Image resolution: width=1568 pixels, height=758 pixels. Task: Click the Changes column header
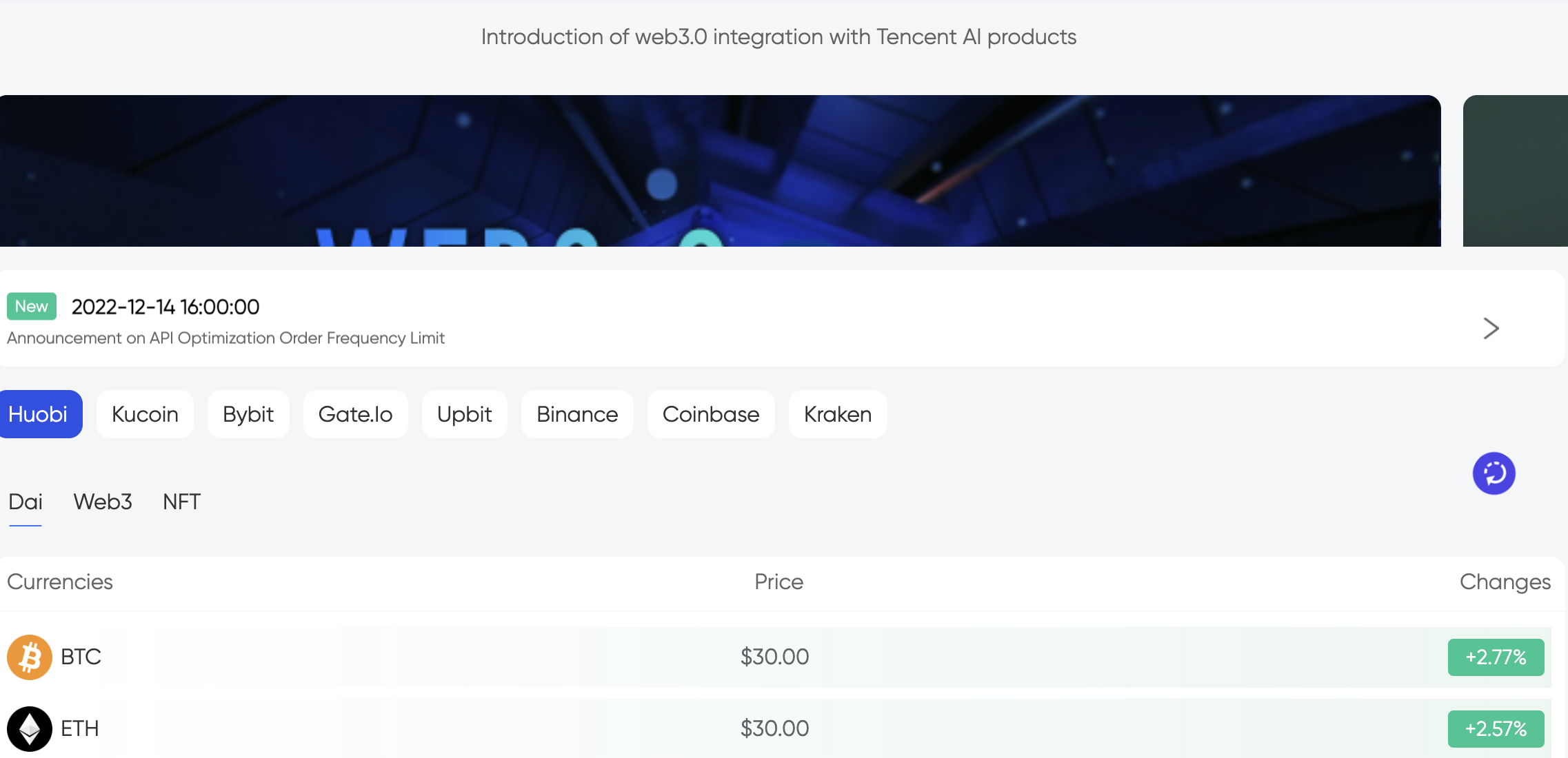coord(1505,582)
